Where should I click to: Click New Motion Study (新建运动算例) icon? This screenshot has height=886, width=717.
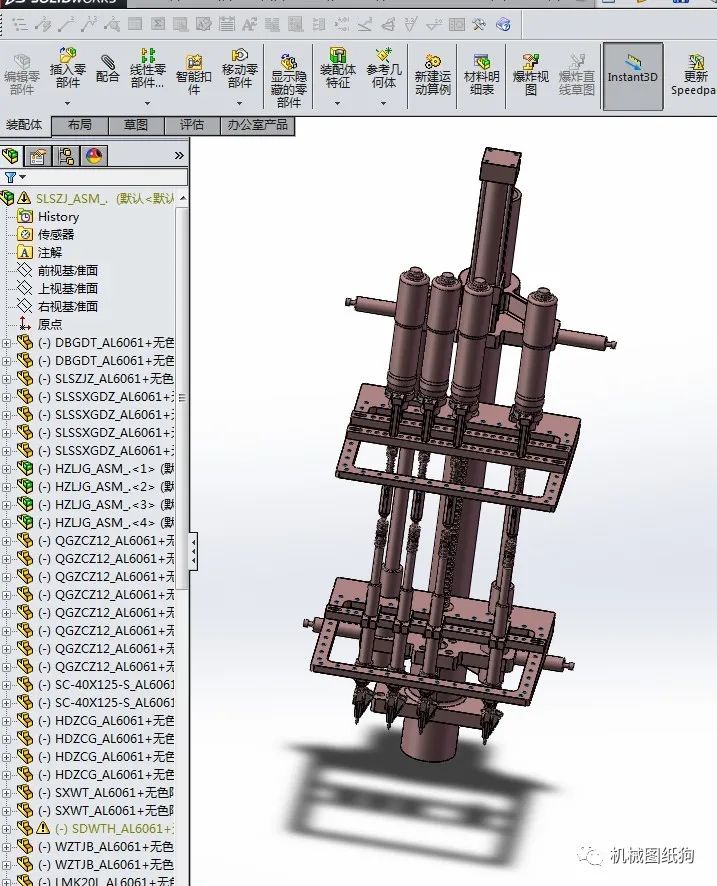tap(433, 61)
